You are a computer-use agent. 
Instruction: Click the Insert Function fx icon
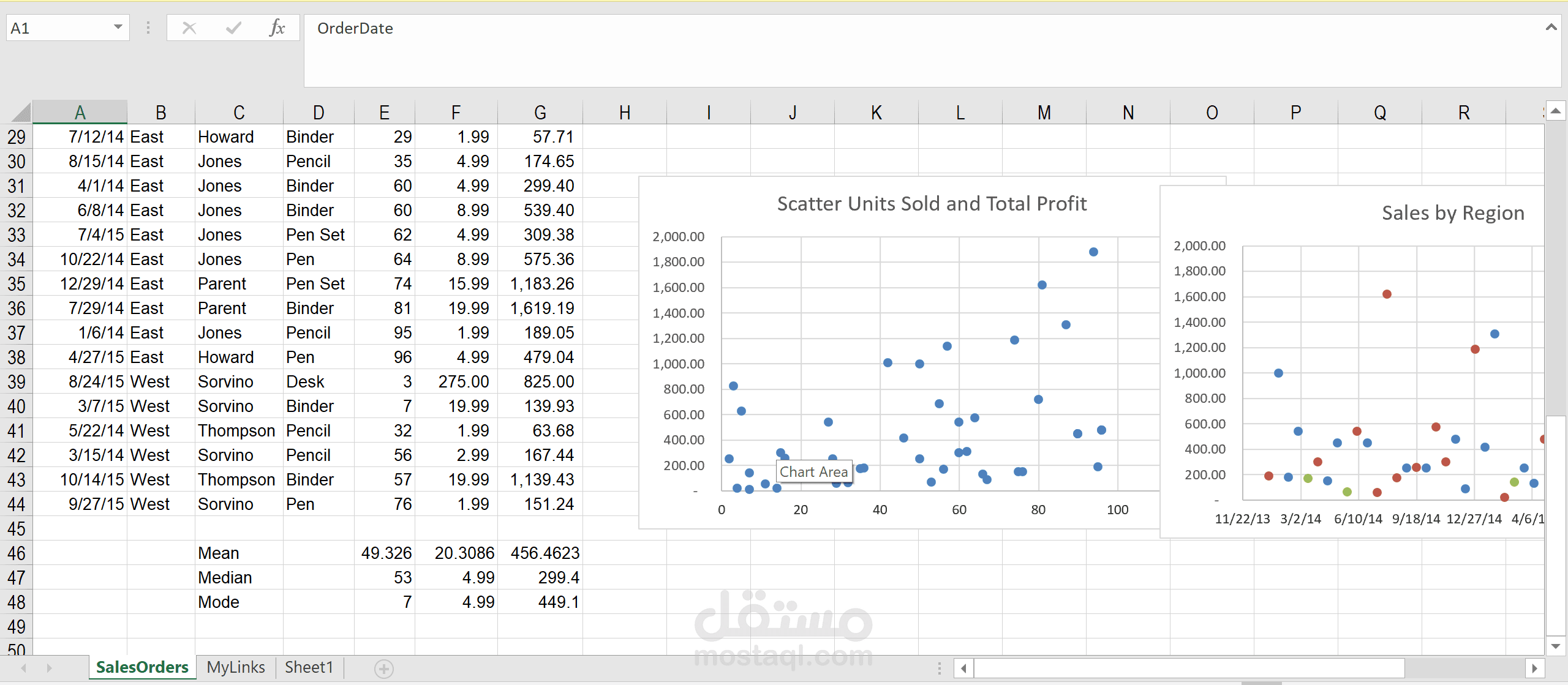pyautogui.click(x=277, y=28)
